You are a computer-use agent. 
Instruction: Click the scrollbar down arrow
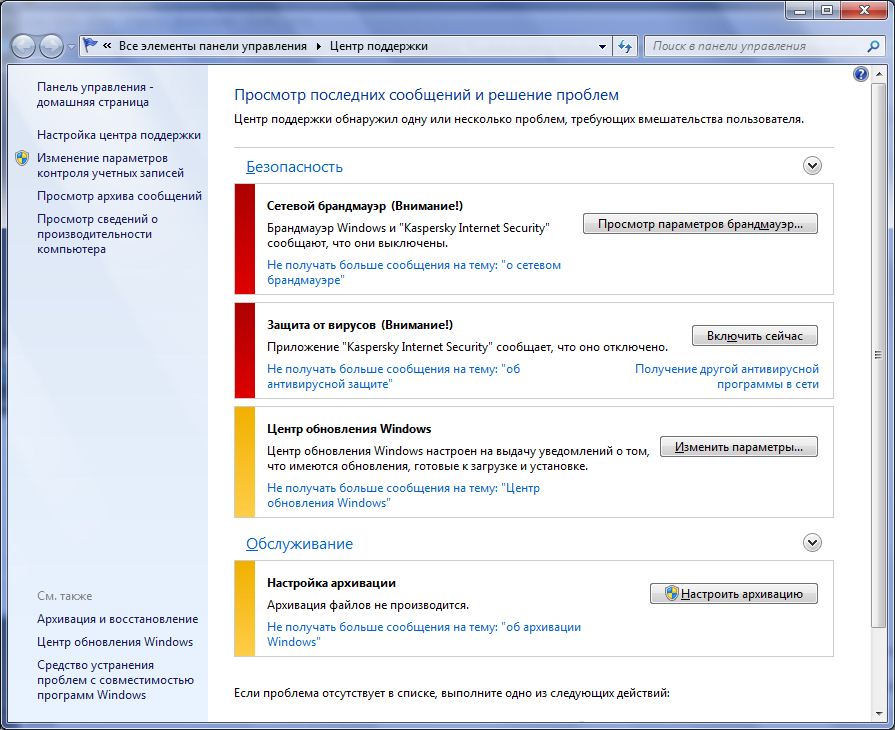point(878,713)
